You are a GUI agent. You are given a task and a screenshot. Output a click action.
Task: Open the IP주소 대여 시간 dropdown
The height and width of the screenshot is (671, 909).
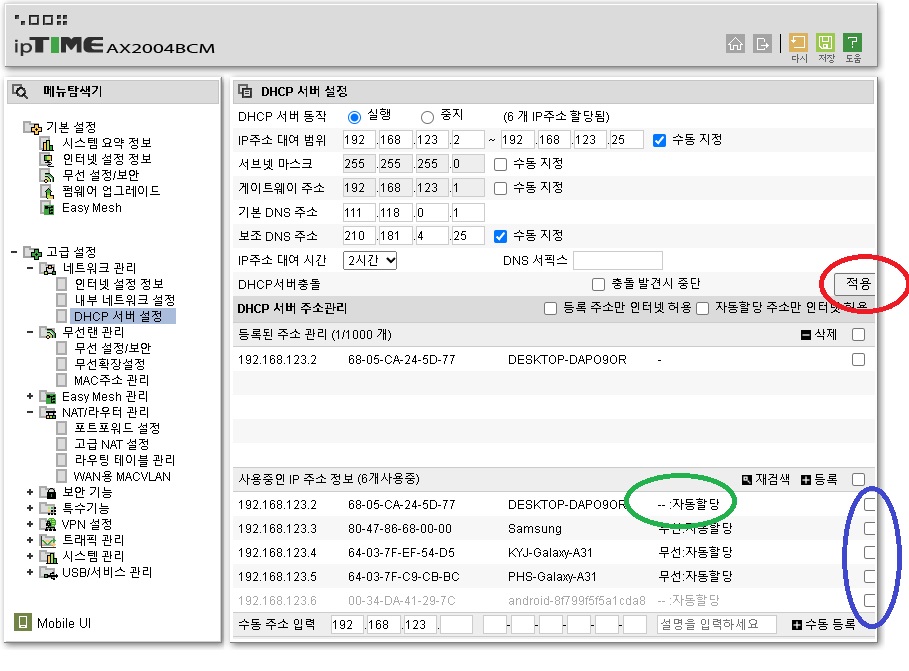[x=370, y=260]
